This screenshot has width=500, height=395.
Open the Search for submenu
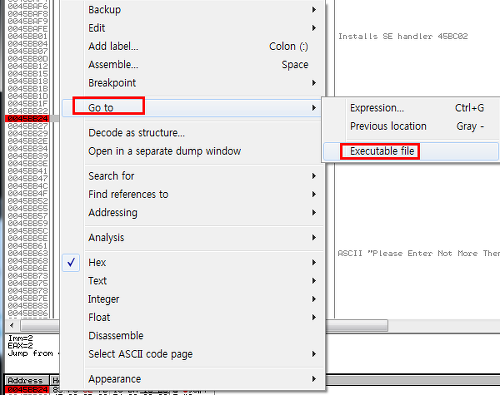(193, 176)
